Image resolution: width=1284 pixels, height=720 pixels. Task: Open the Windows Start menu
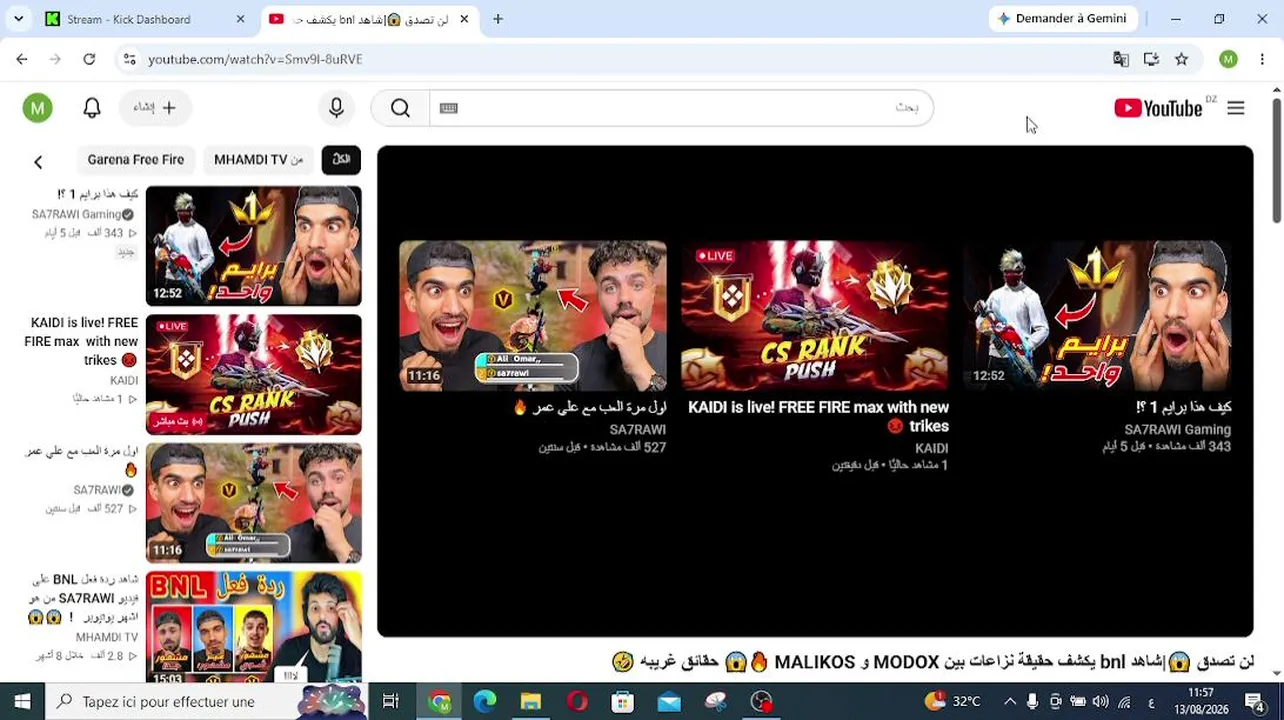[22, 701]
